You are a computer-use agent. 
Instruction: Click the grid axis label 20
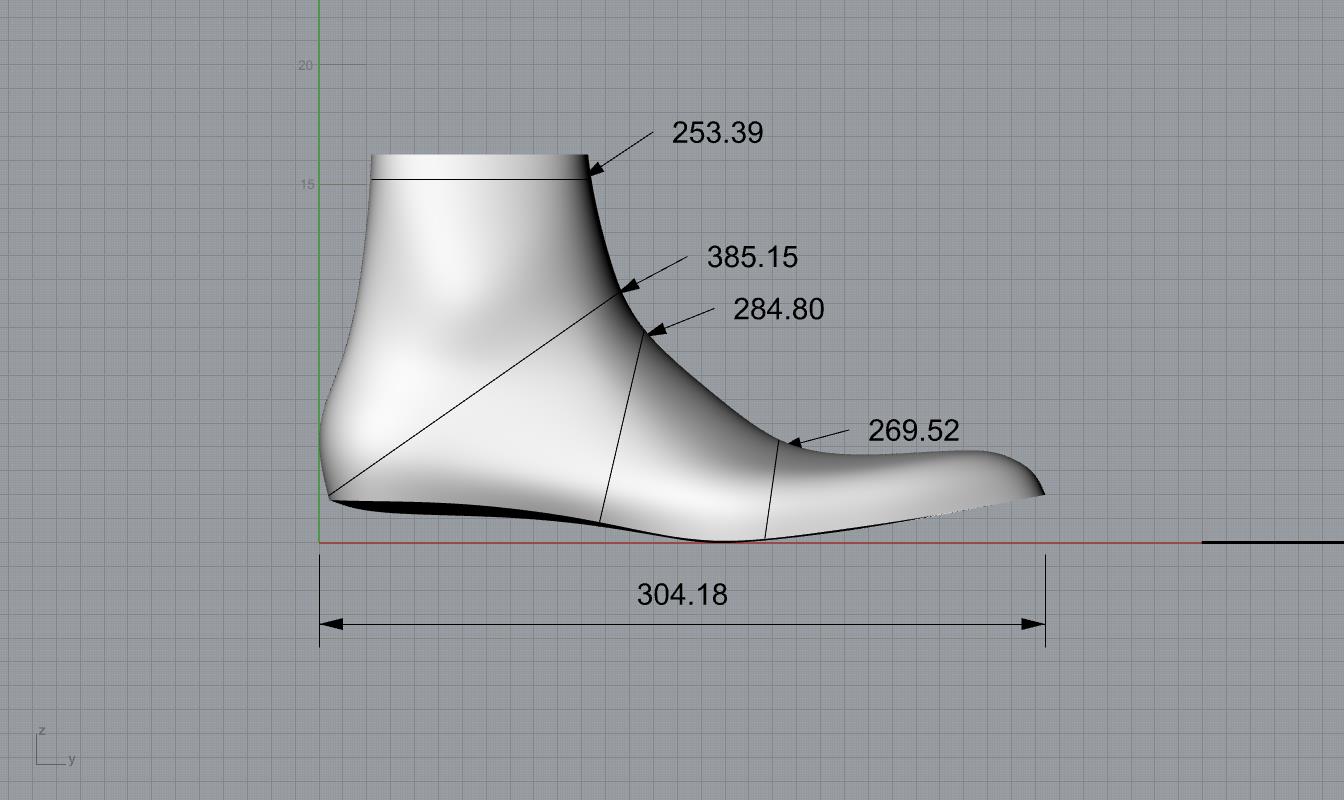(x=305, y=65)
